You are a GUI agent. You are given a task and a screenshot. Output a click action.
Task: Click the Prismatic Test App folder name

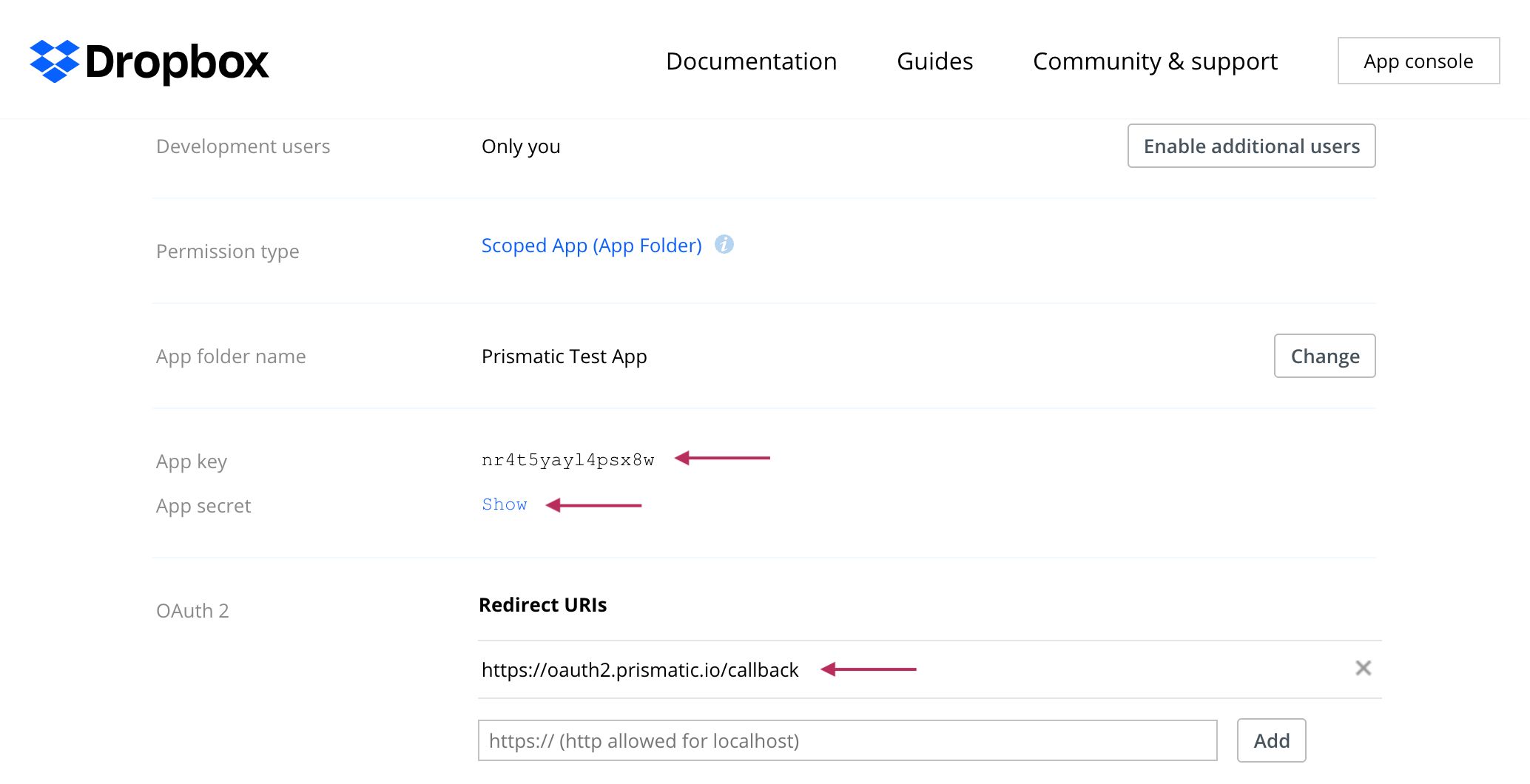[x=564, y=356]
